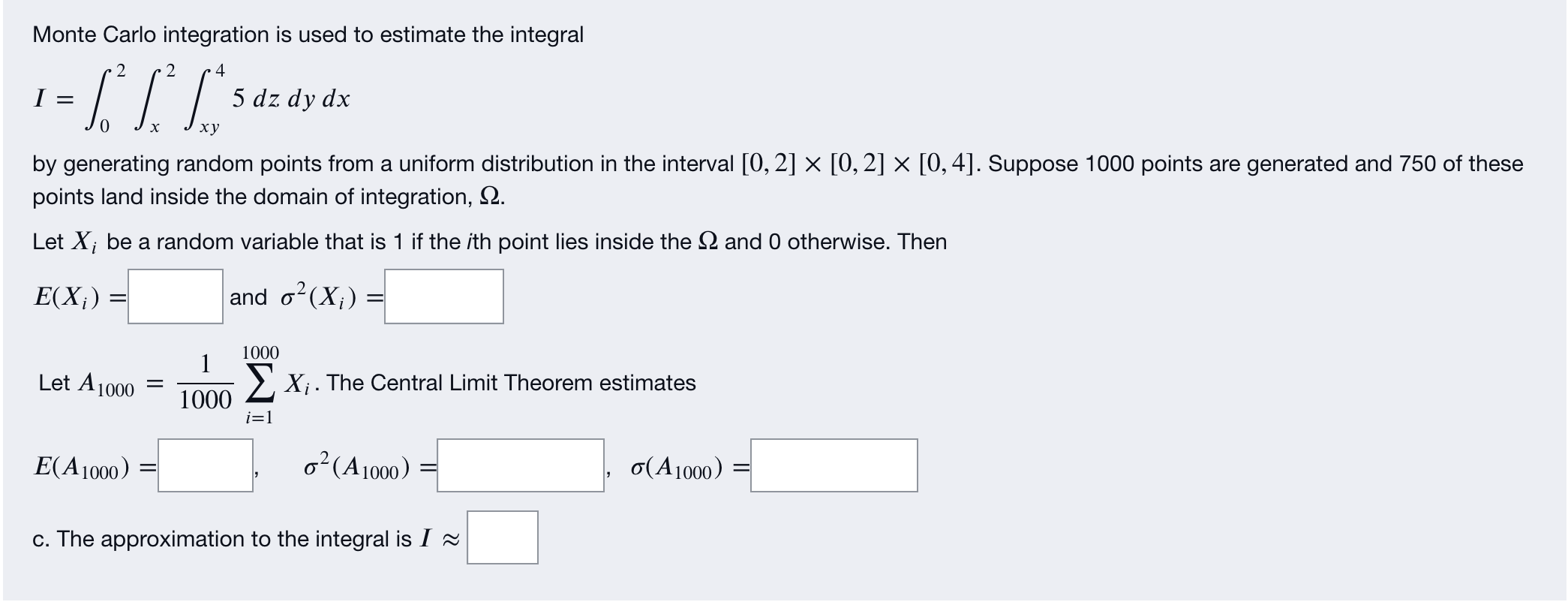Click the random variable Xi definition text

(488, 242)
